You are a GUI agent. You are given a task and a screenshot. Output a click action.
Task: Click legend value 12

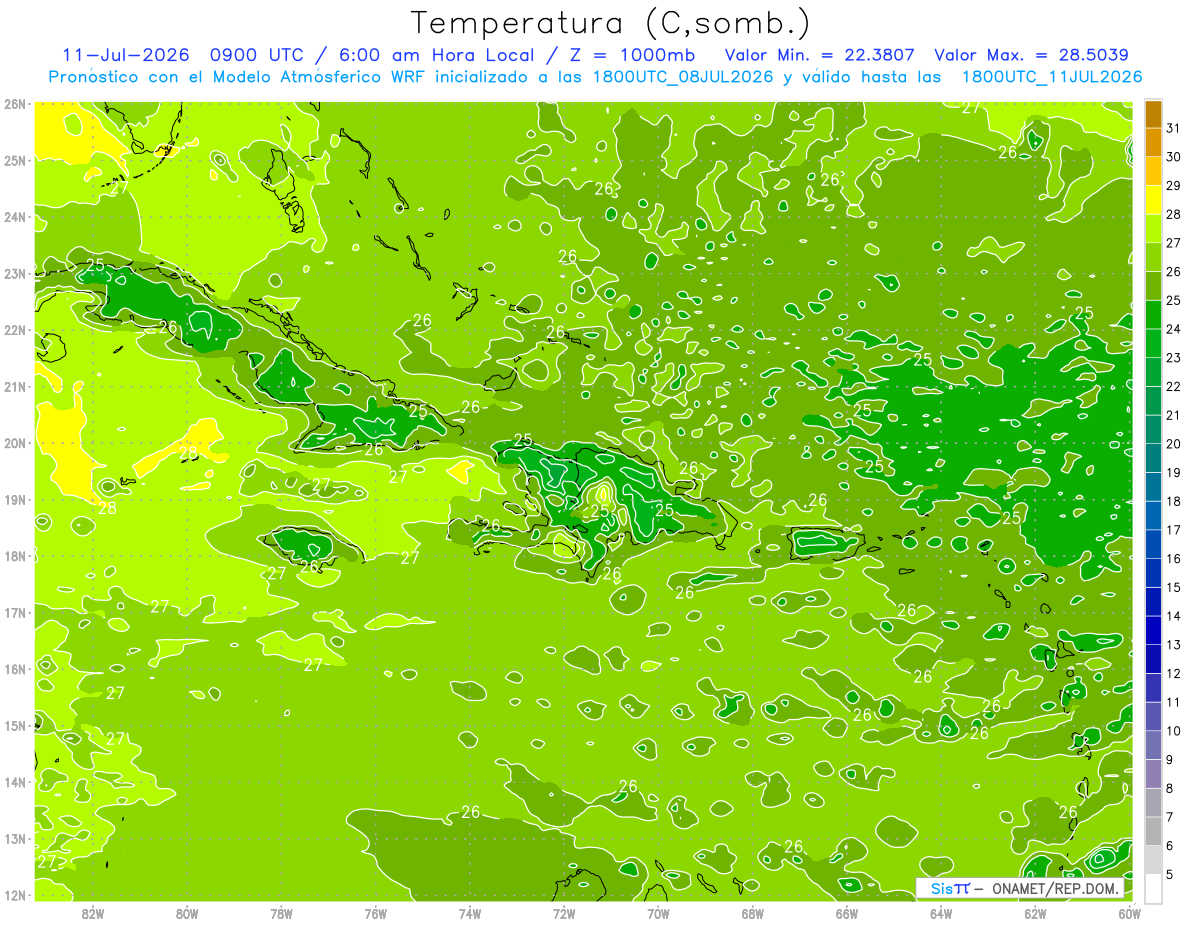point(1173,673)
